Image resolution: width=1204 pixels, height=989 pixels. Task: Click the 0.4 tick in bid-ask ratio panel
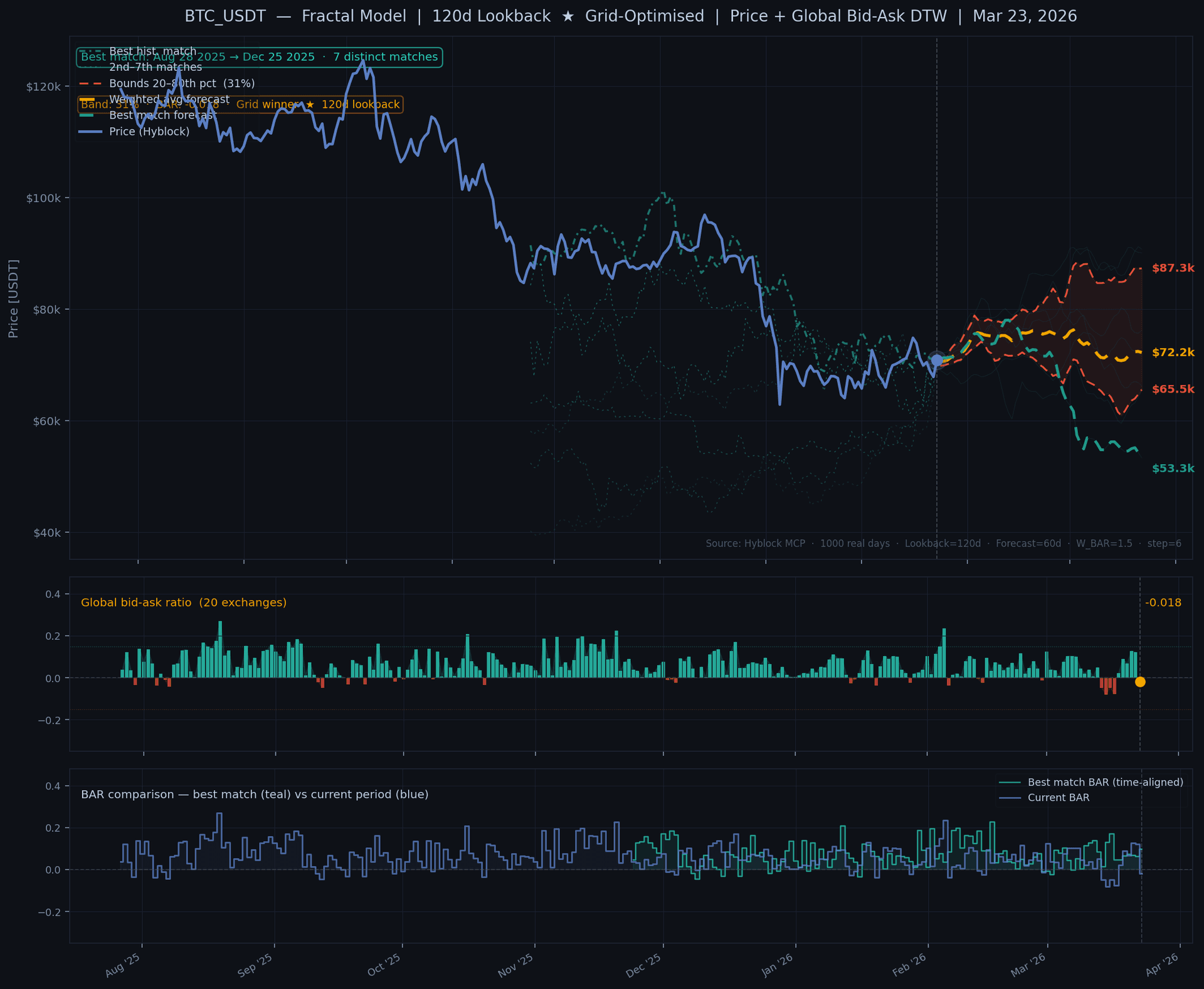(53, 595)
